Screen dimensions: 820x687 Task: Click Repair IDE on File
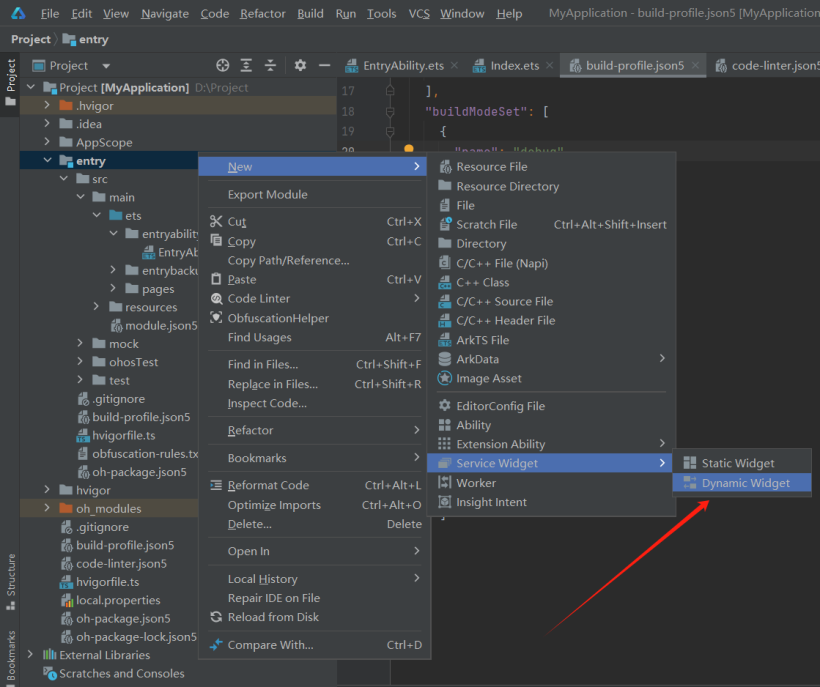coord(315,598)
